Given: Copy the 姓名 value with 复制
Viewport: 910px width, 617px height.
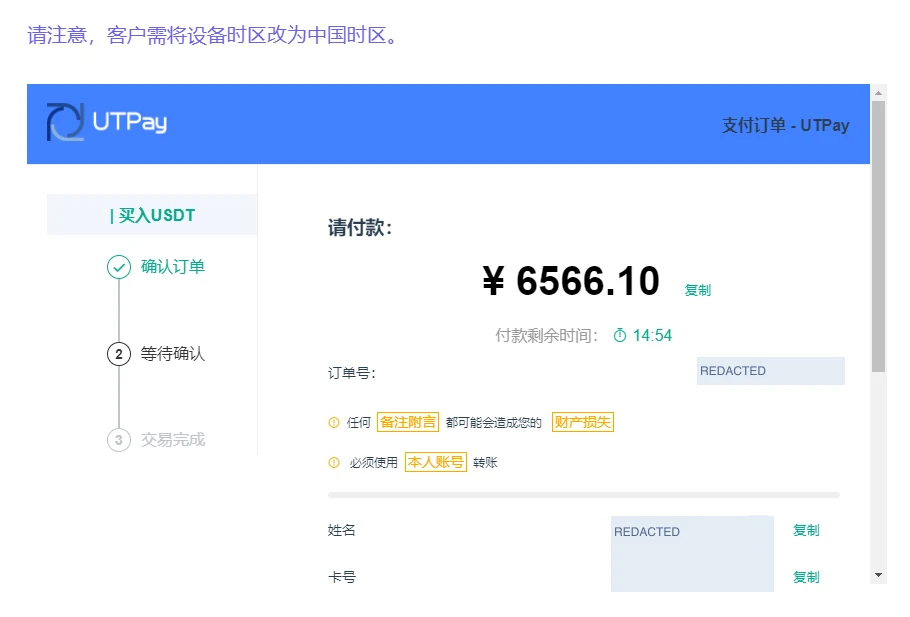Looking at the screenshot, I should (x=806, y=530).
